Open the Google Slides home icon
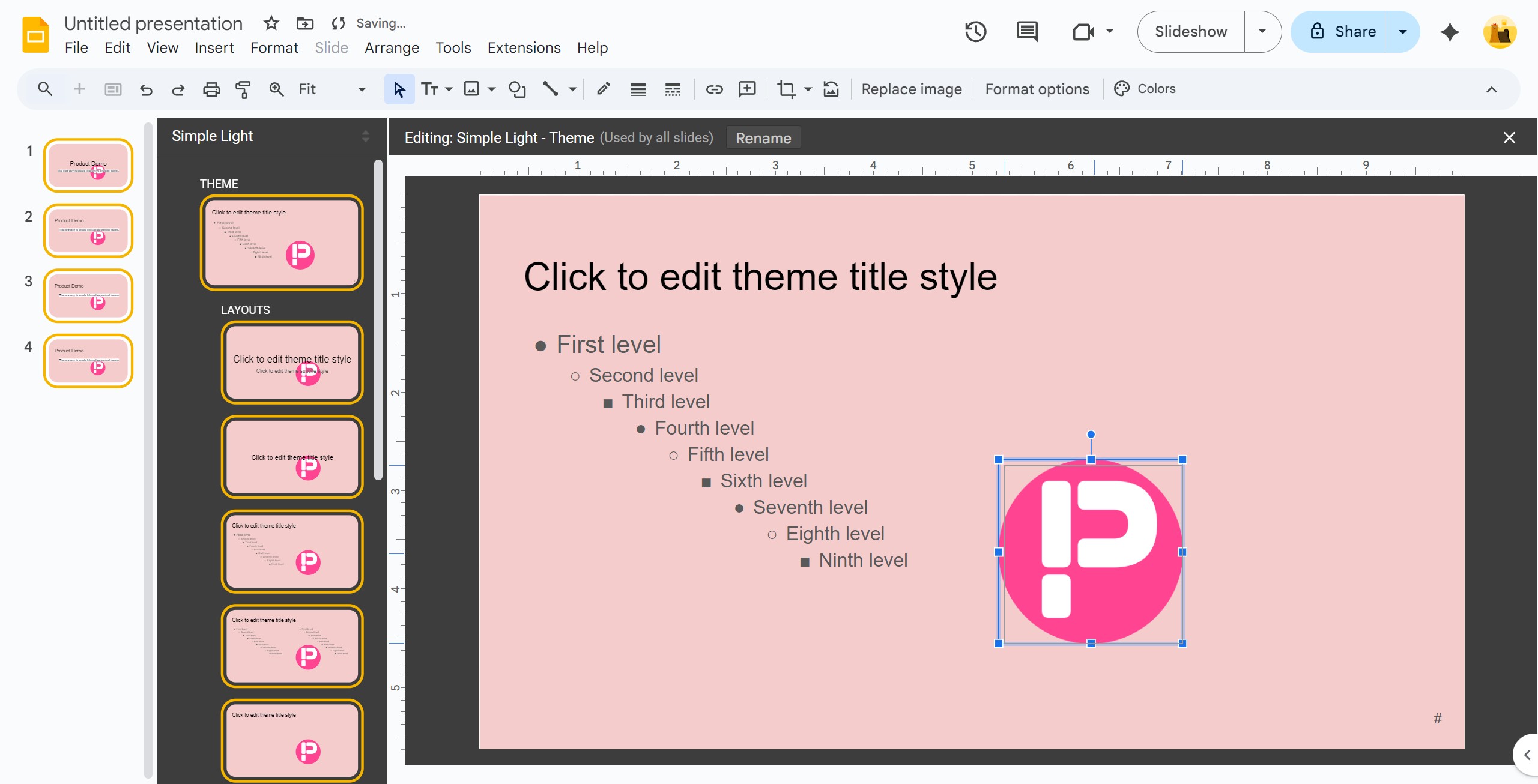Viewport: 1538px width, 784px height. [35, 35]
